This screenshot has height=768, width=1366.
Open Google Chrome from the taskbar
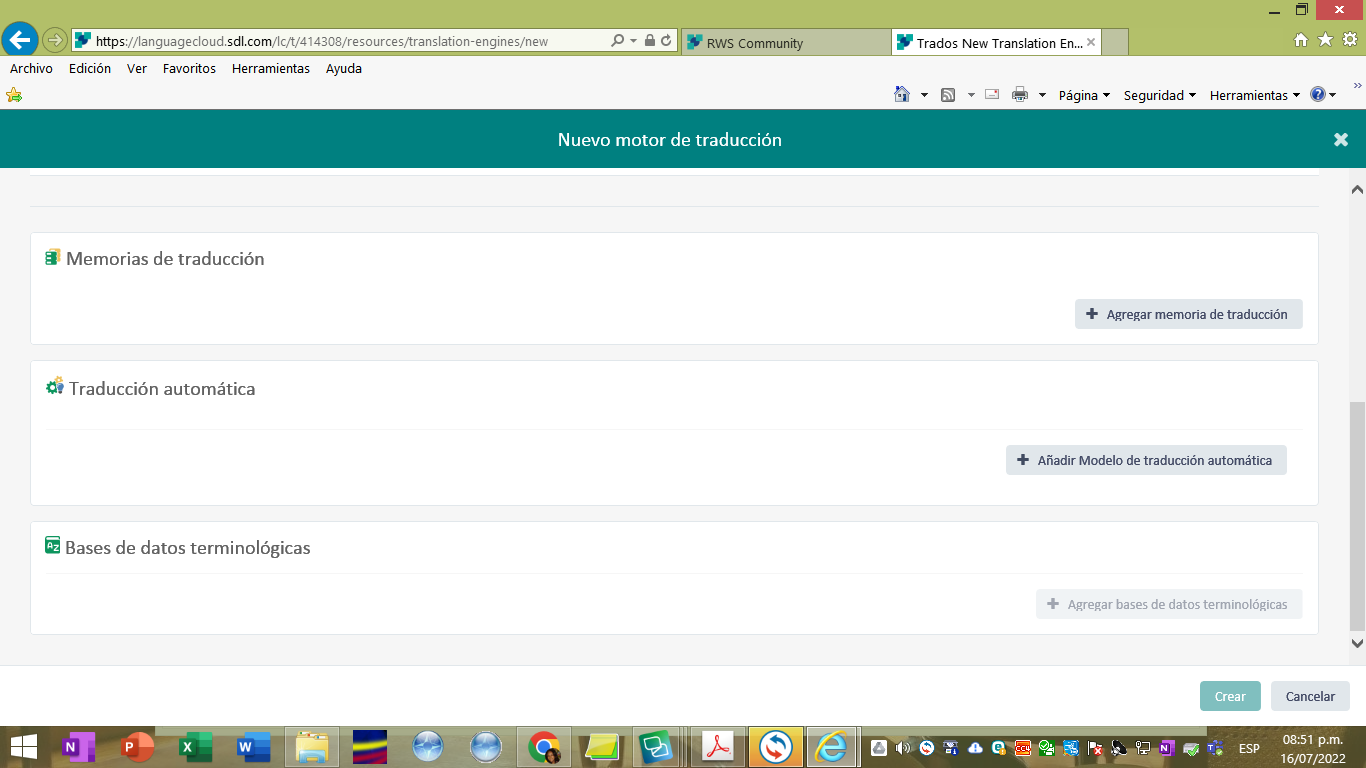544,747
